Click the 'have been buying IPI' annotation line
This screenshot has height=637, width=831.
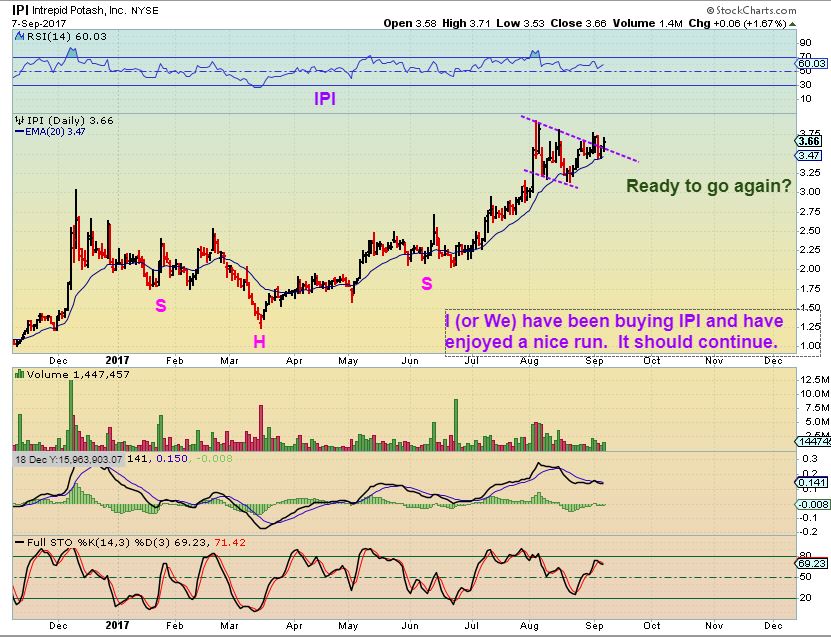pyautogui.click(x=614, y=321)
